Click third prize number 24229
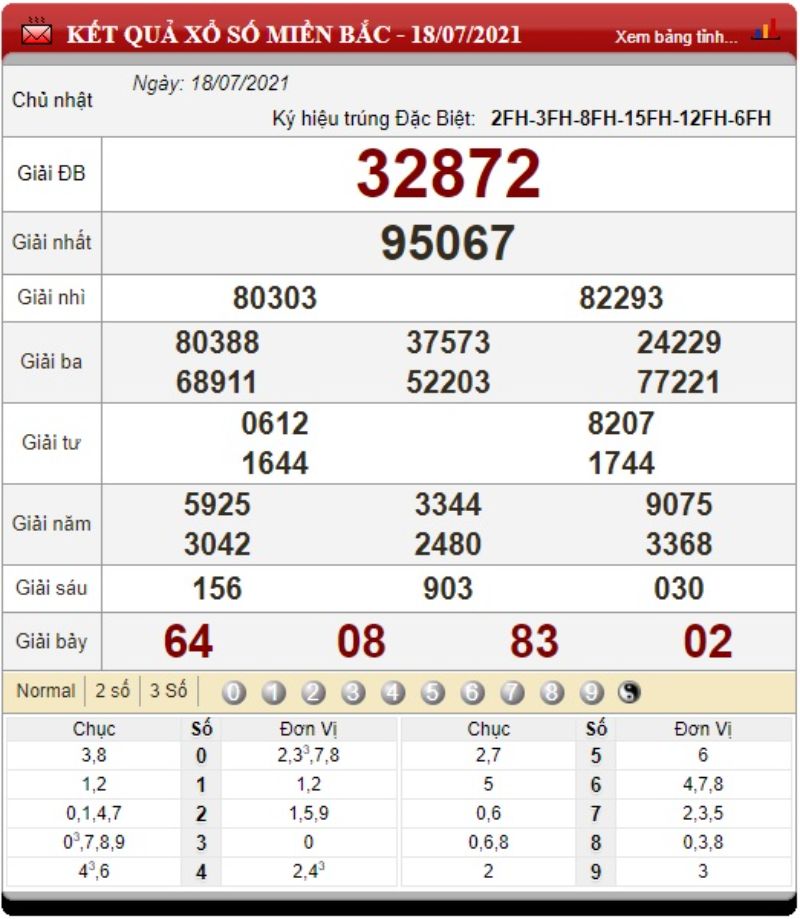The image size is (800, 919). [679, 342]
